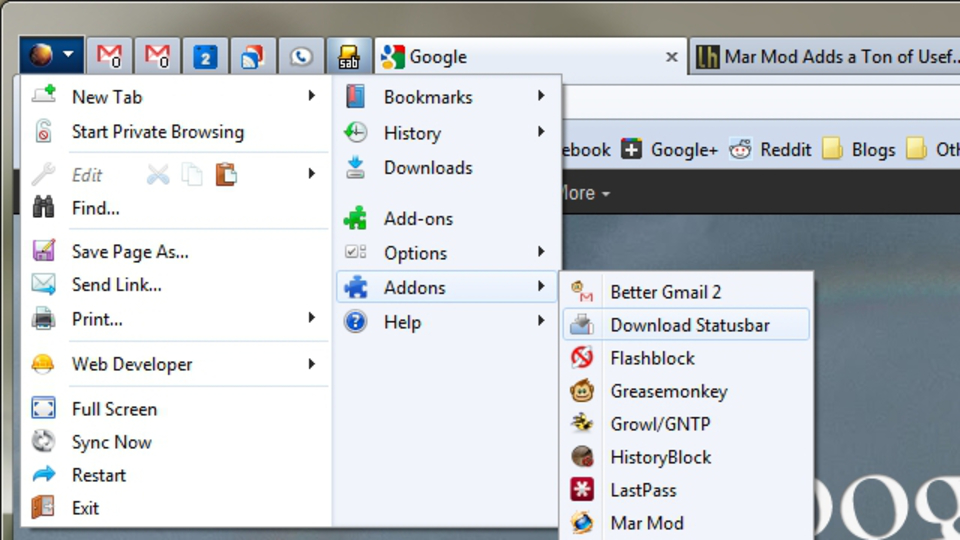Choose Restart from the menu
Image resolution: width=960 pixels, height=540 pixels.
(175, 475)
